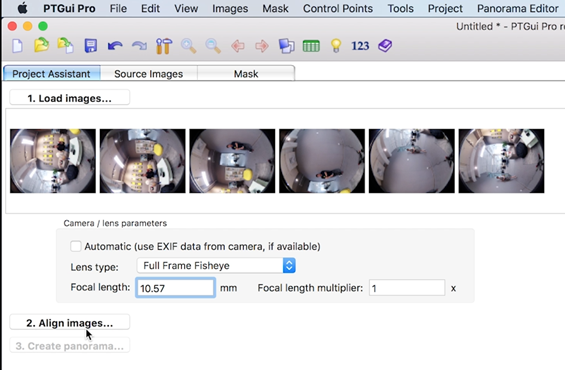This screenshot has width=565, height=370.
Task: Click the Redo arrow icon
Action: [139, 46]
